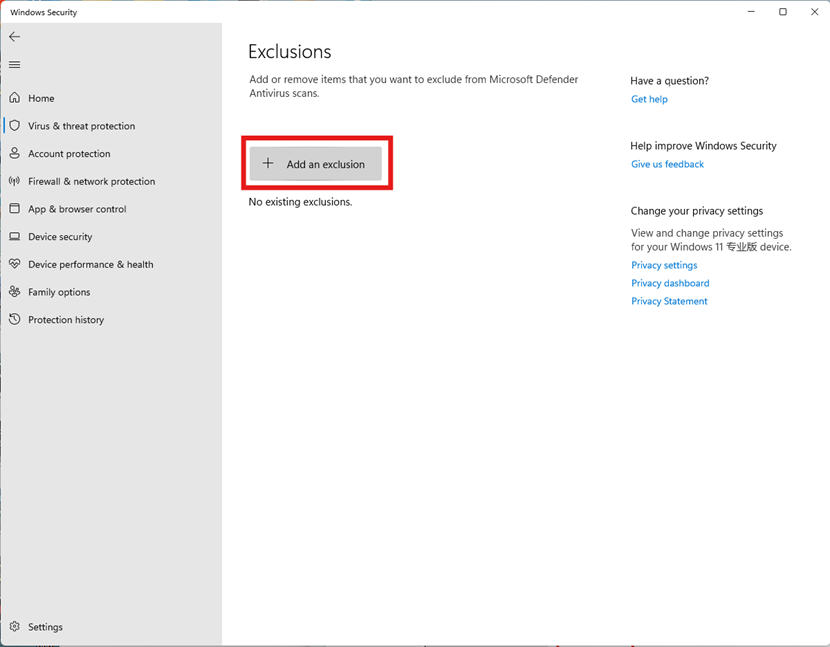This screenshot has height=647, width=830.
Task: Open the Privacy dashboard link
Action: [670, 283]
